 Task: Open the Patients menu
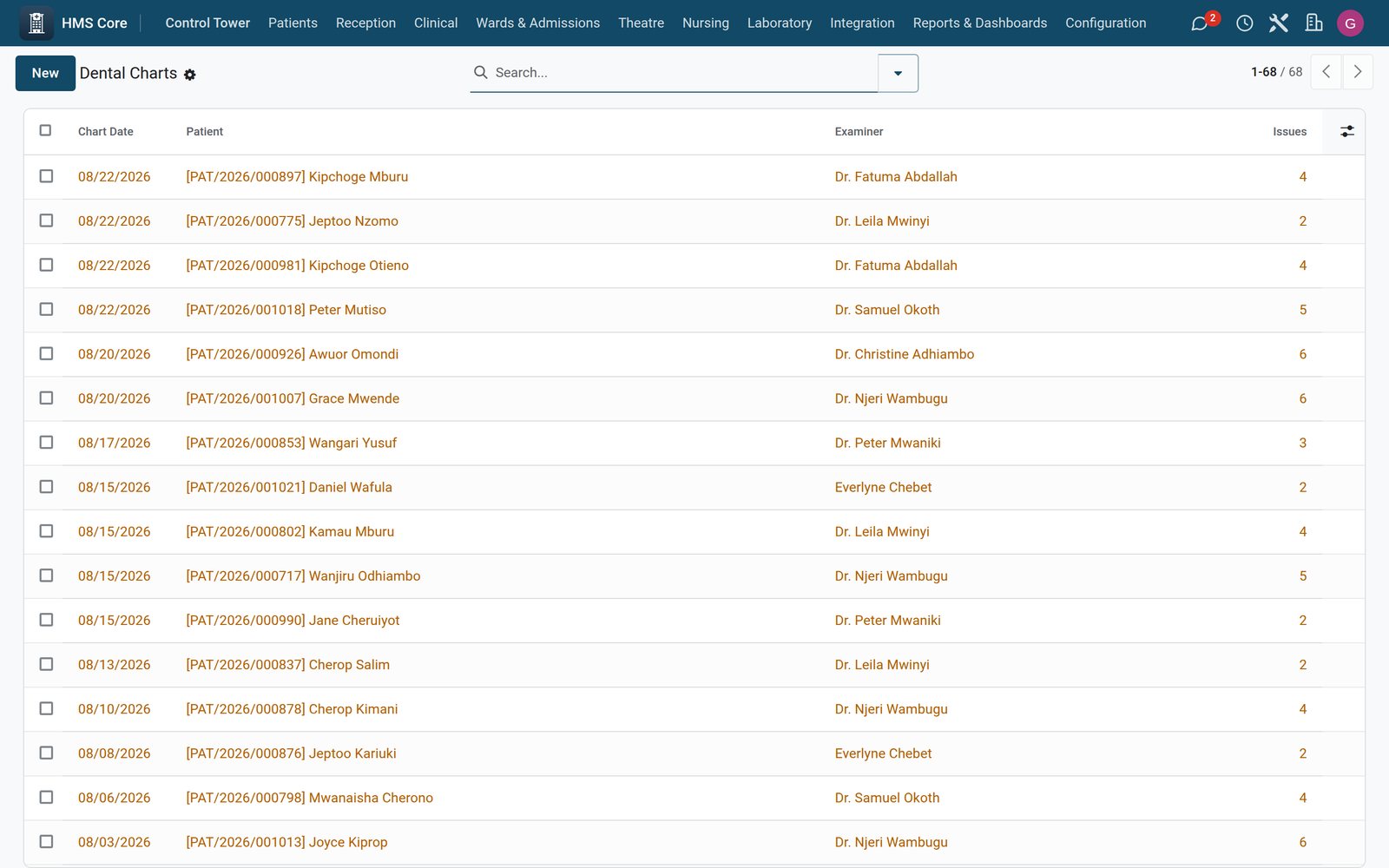coord(293,23)
